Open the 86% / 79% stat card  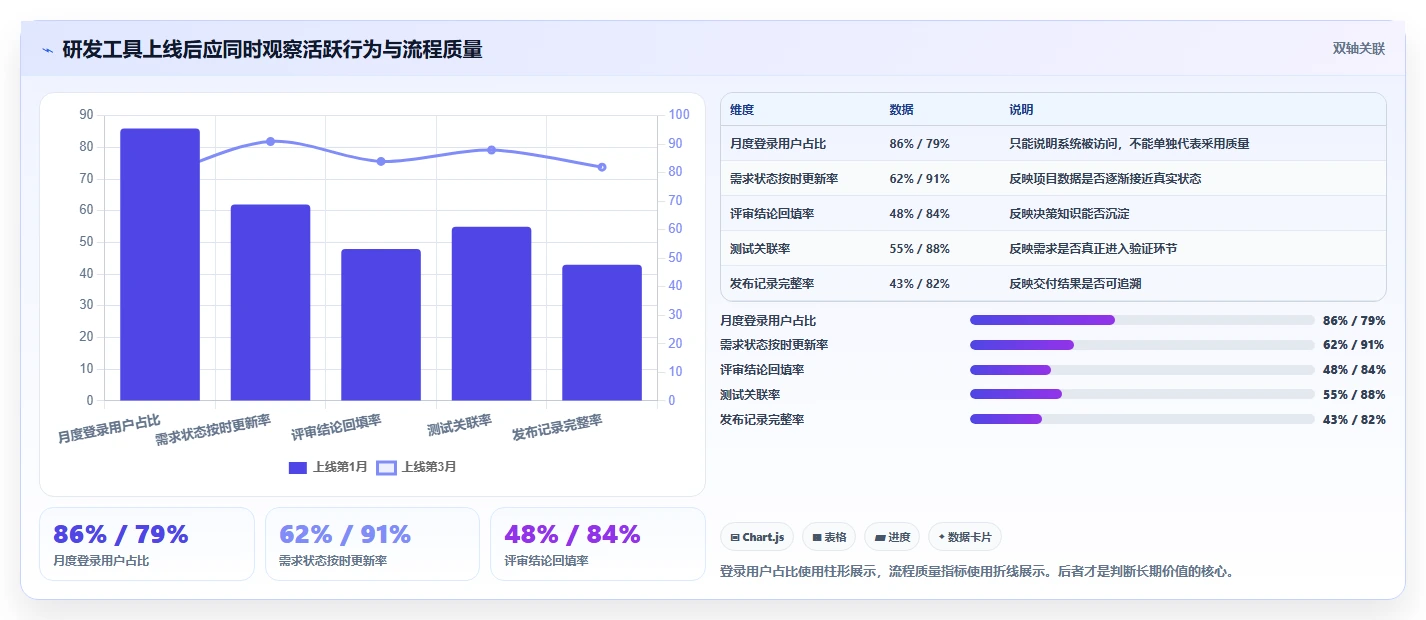pos(147,544)
